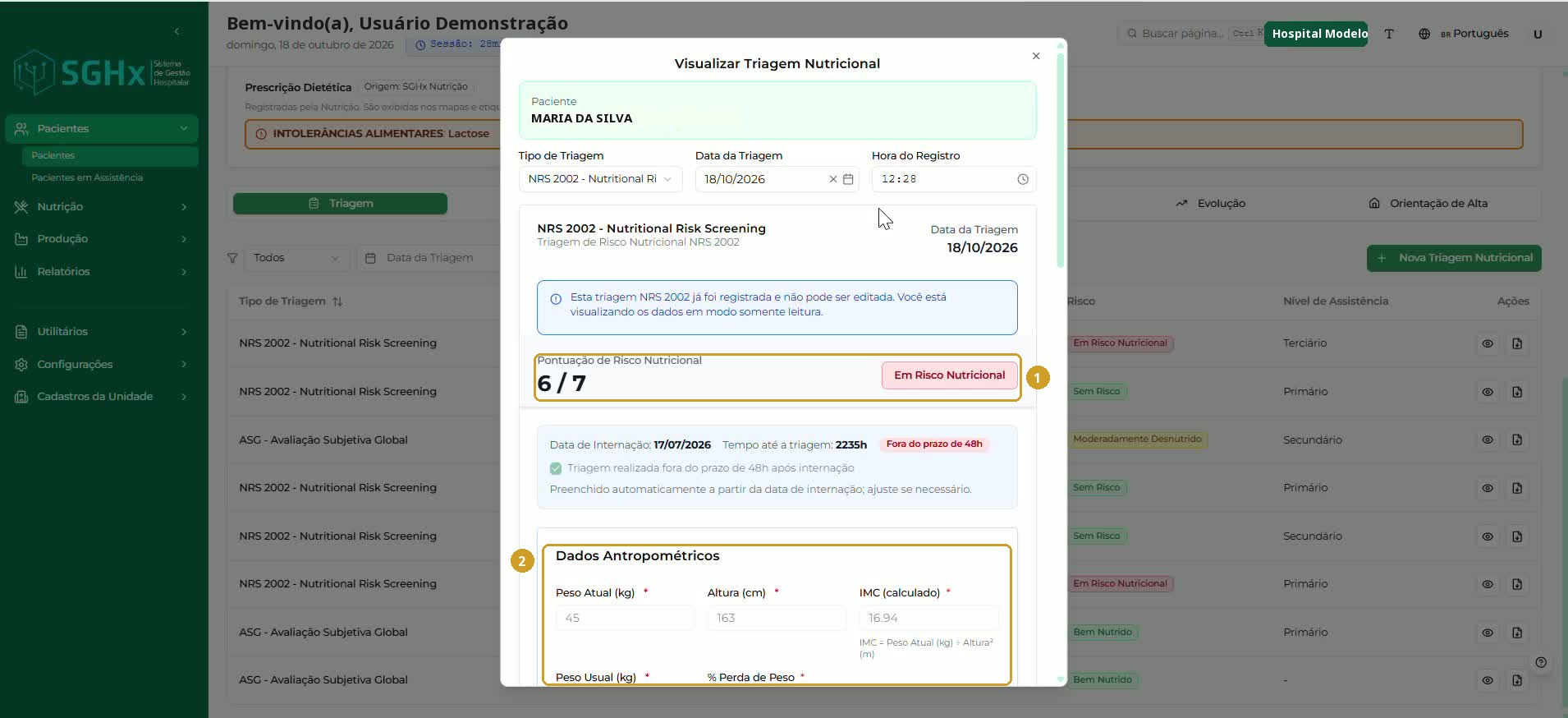View the Moderadamente Desnutrido row eye icon
The width and height of the screenshot is (1568, 718).
[x=1488, y=440]
